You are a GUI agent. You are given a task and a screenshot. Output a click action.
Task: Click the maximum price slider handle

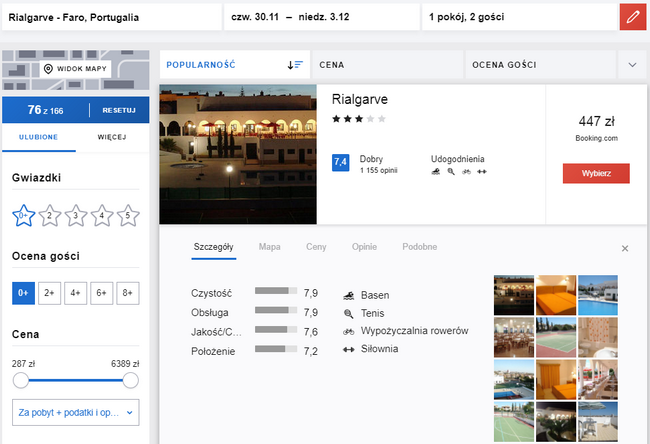coord(130,381)
